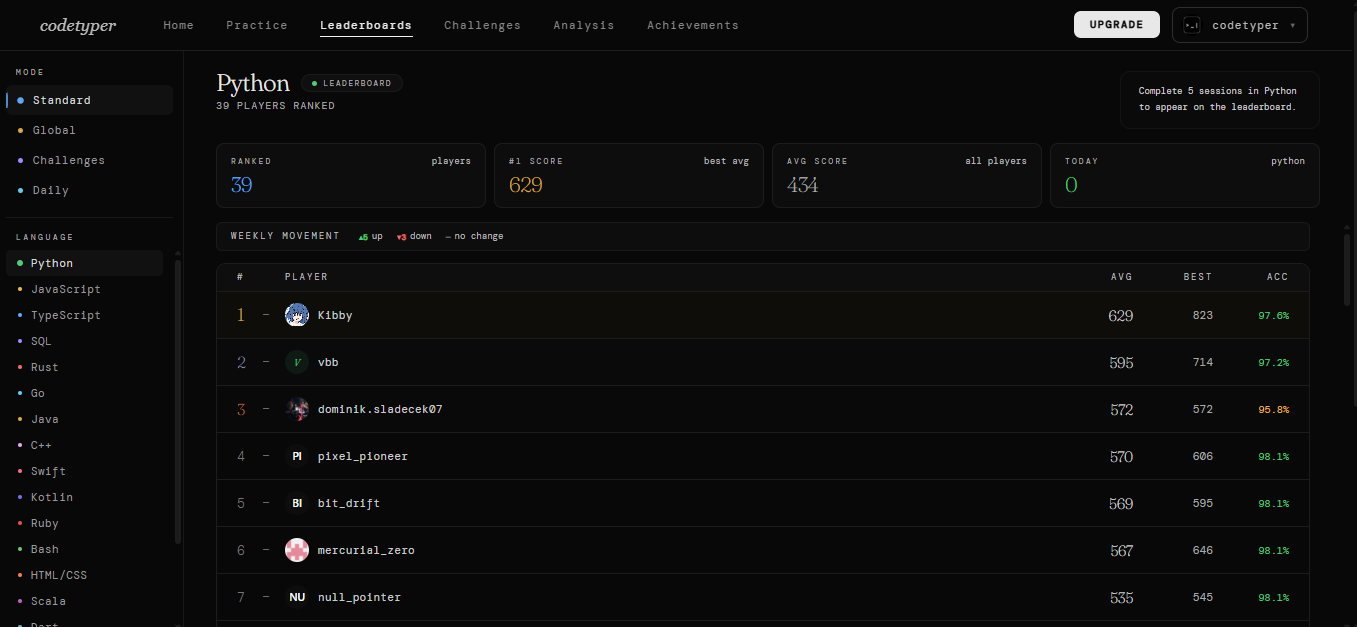Sort by the BEST column header

pyautogui.click(x=1197, y=277)
